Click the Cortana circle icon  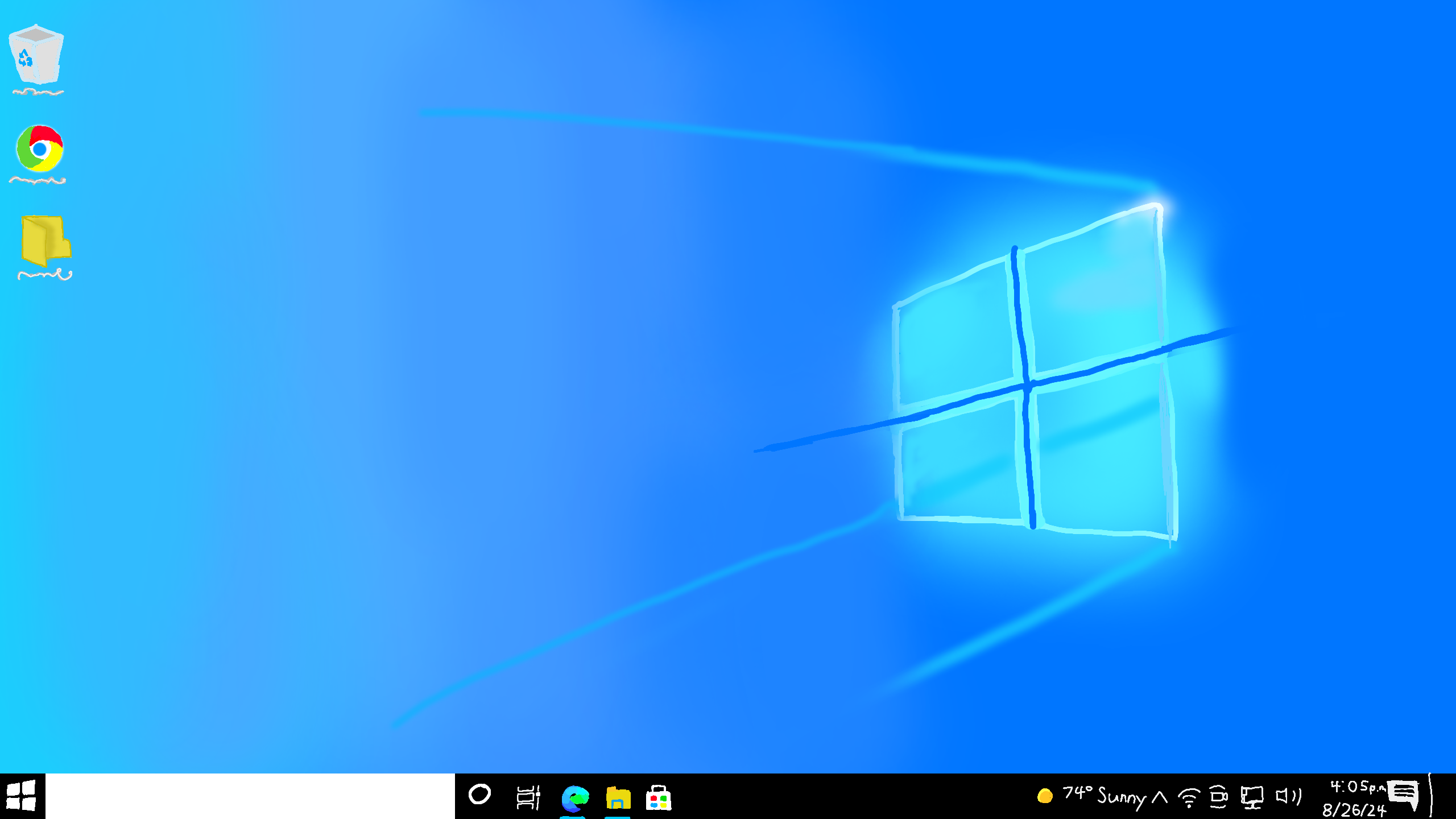479,795
